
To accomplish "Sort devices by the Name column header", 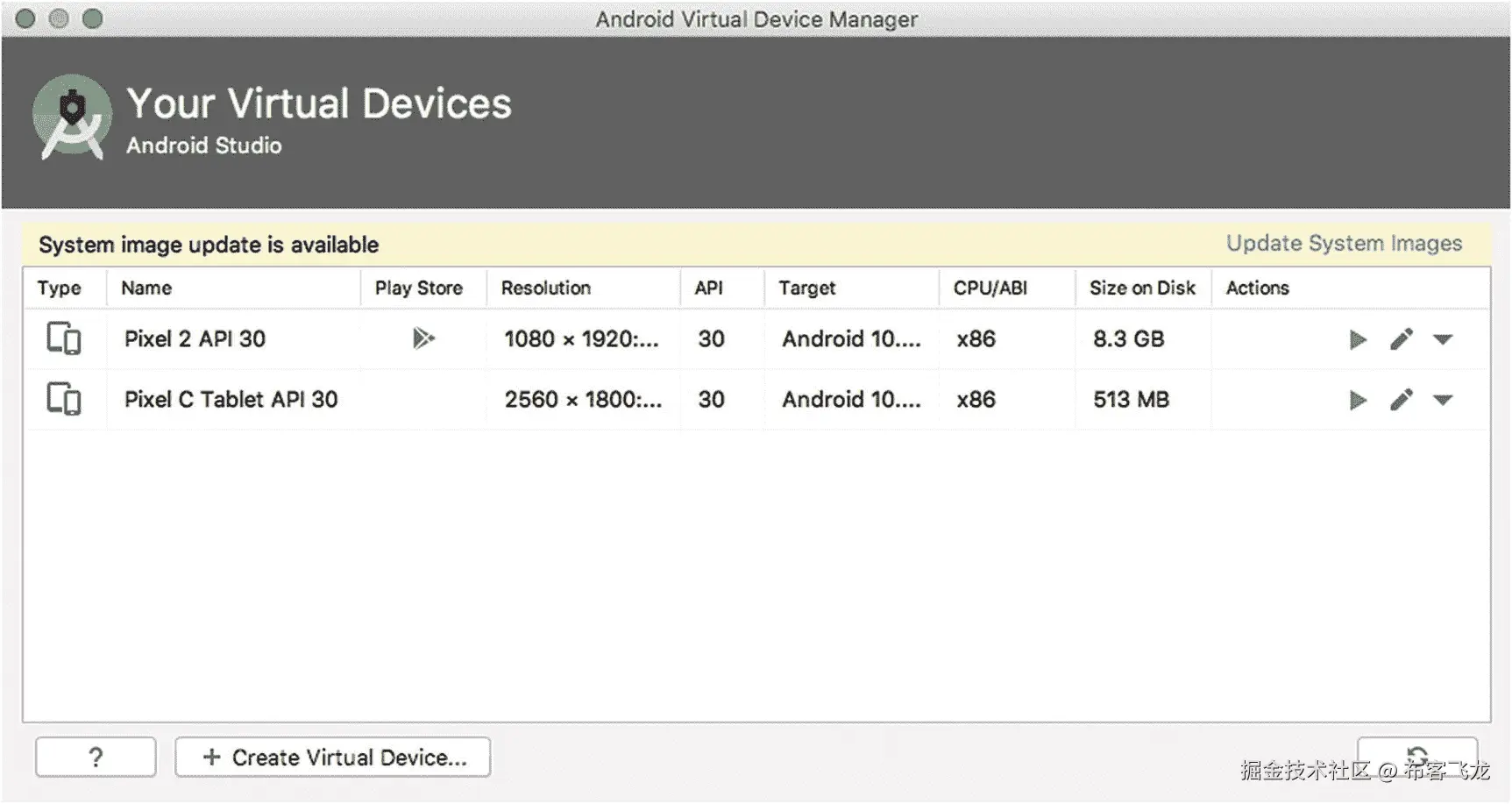I will [146, 288].
